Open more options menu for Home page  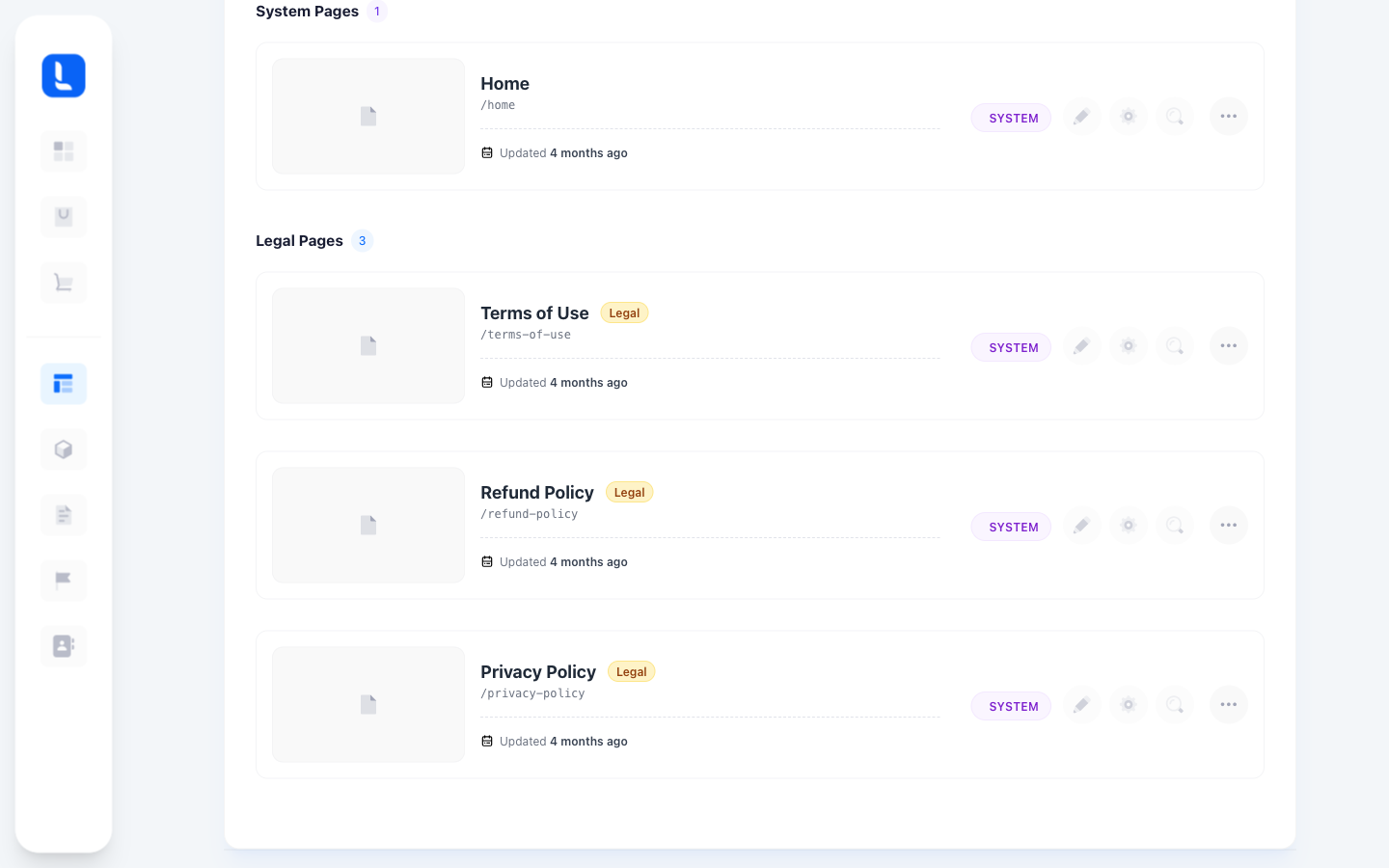pos(1229,117)
